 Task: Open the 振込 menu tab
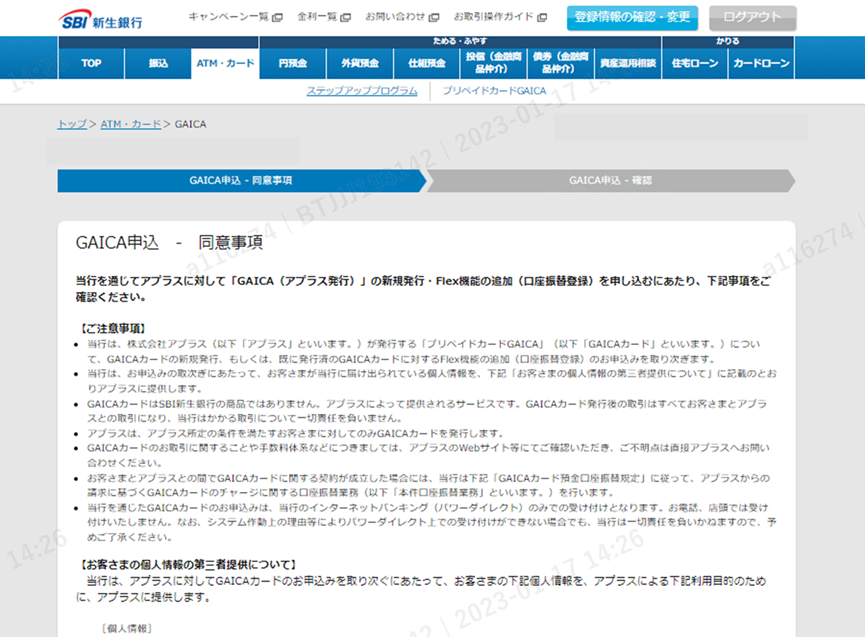pos(158,63)
